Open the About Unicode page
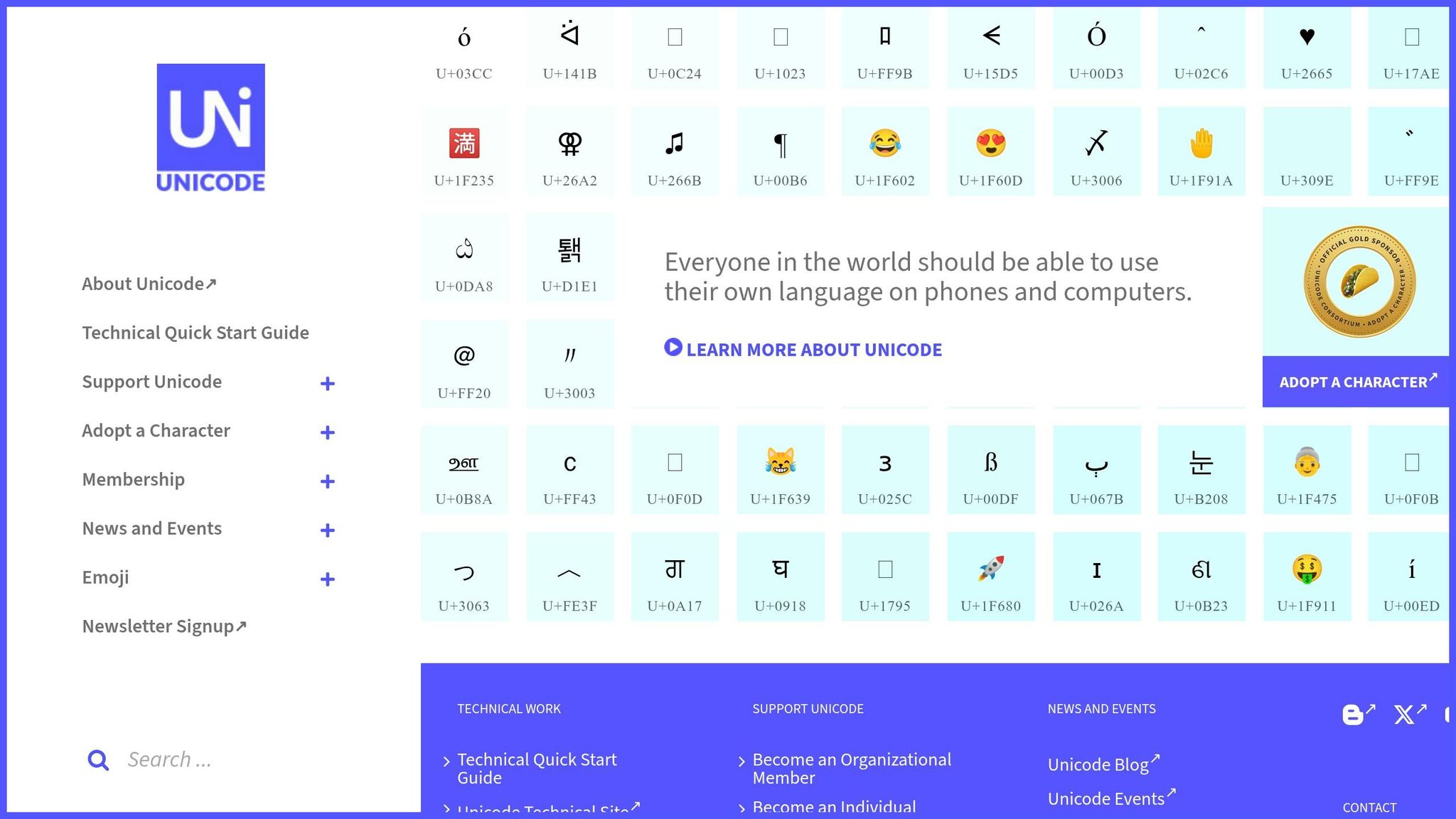Viewport: 1456px width, 819px height. 149,283
